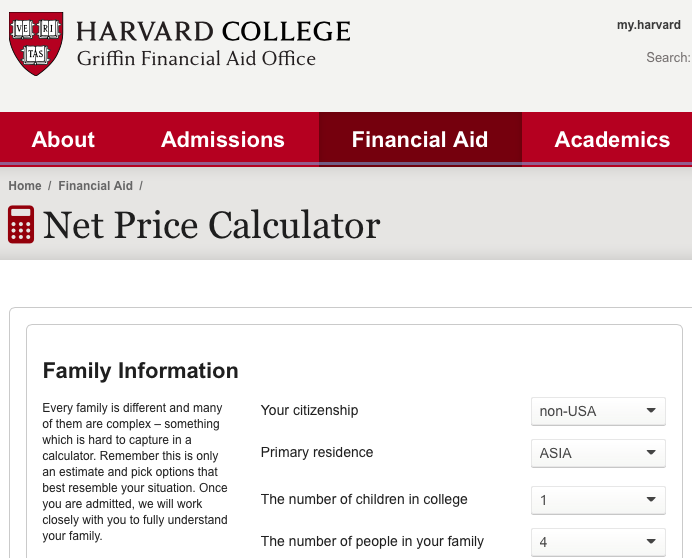Click the Family Information section heading
Image resolution: width=692 pixels, height=558 pixels.
[x=140, y=371]
